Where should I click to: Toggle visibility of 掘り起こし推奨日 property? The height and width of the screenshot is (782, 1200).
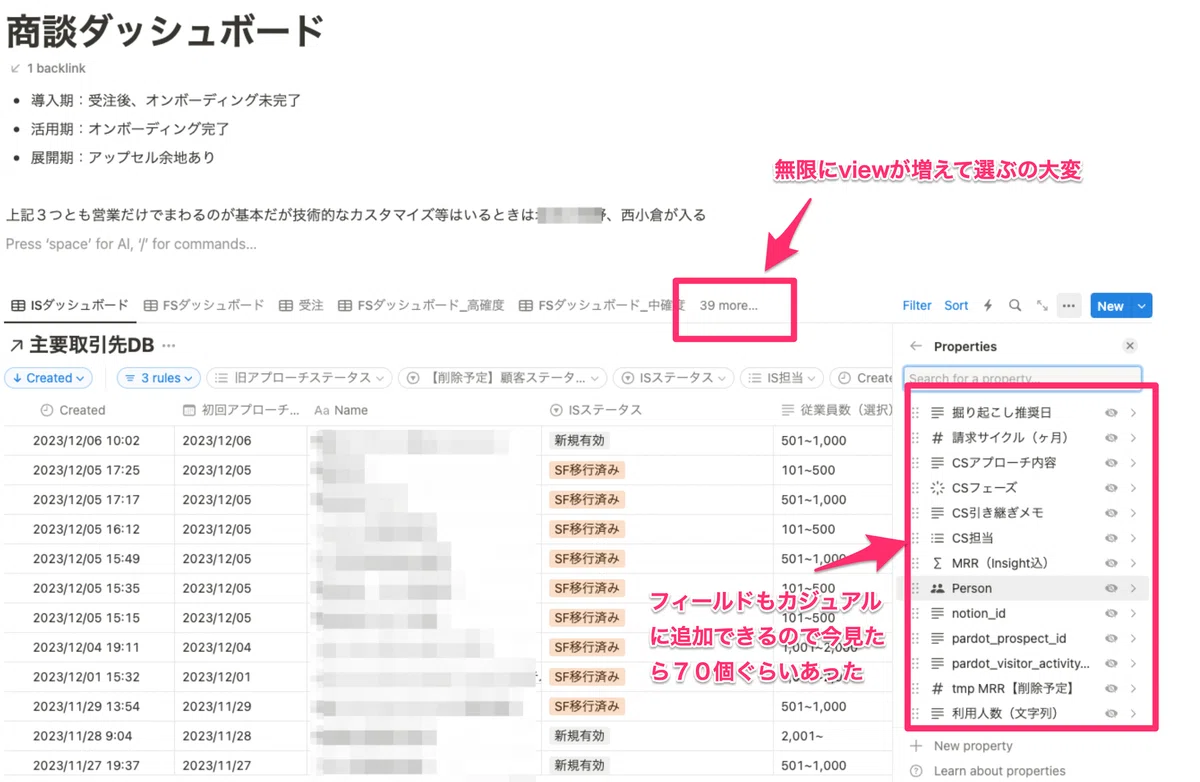[1111, 412]
